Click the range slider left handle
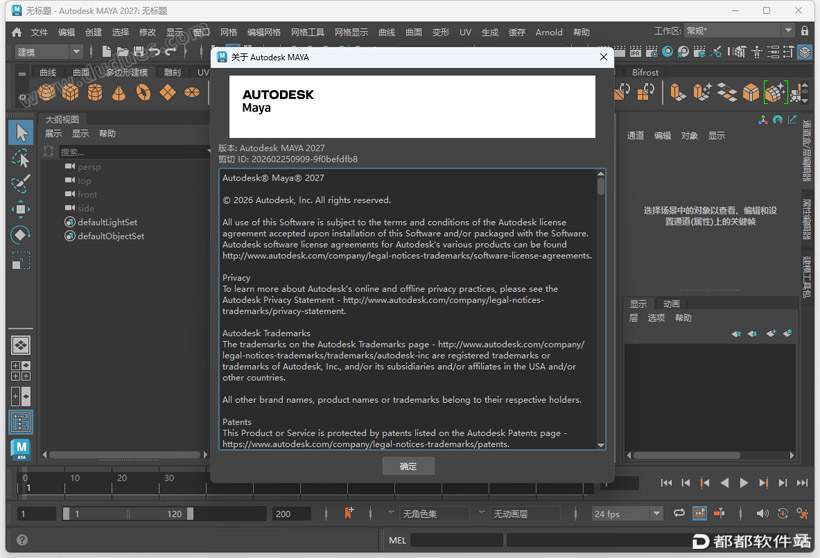 pos(66,514)
